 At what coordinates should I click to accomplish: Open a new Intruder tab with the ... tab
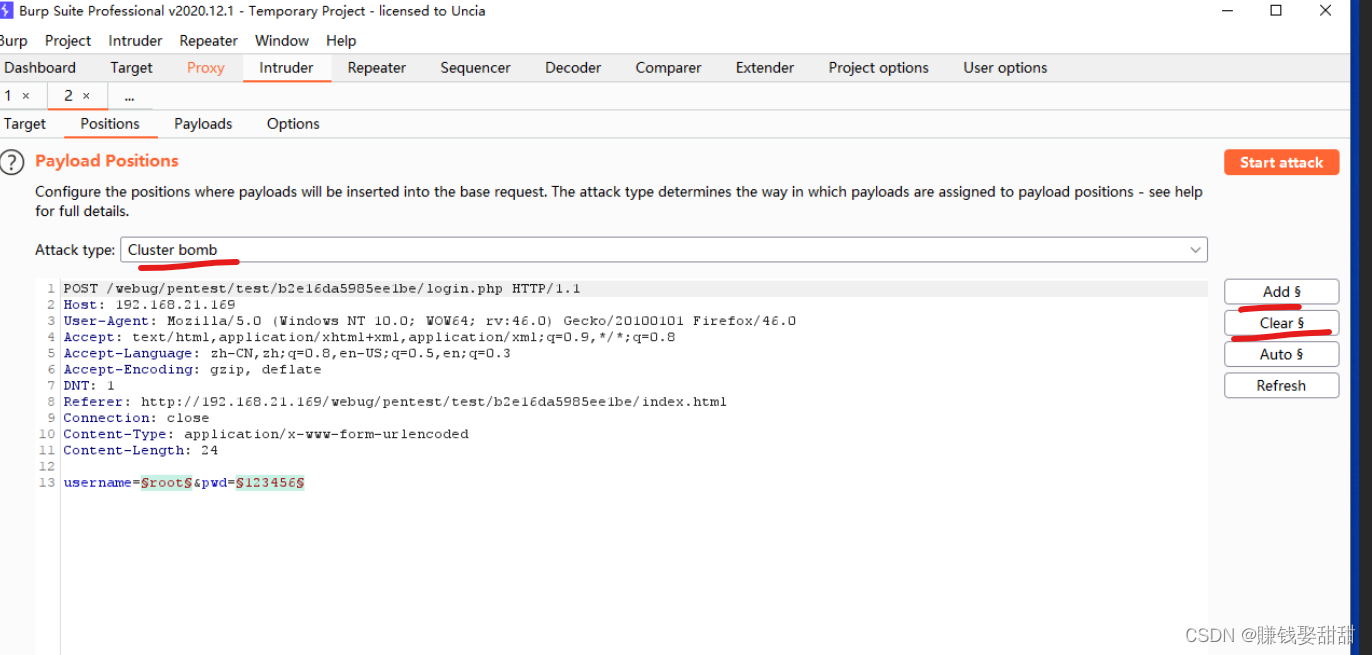click(x=130, y=97)
